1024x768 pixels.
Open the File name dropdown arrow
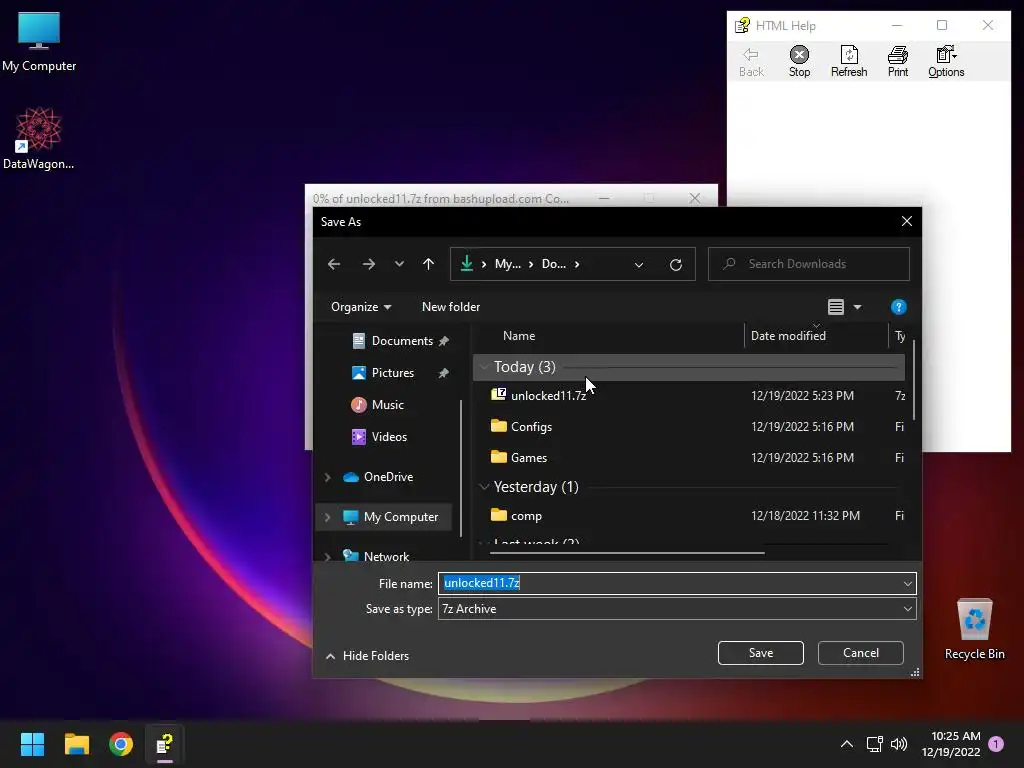(907, 583)
